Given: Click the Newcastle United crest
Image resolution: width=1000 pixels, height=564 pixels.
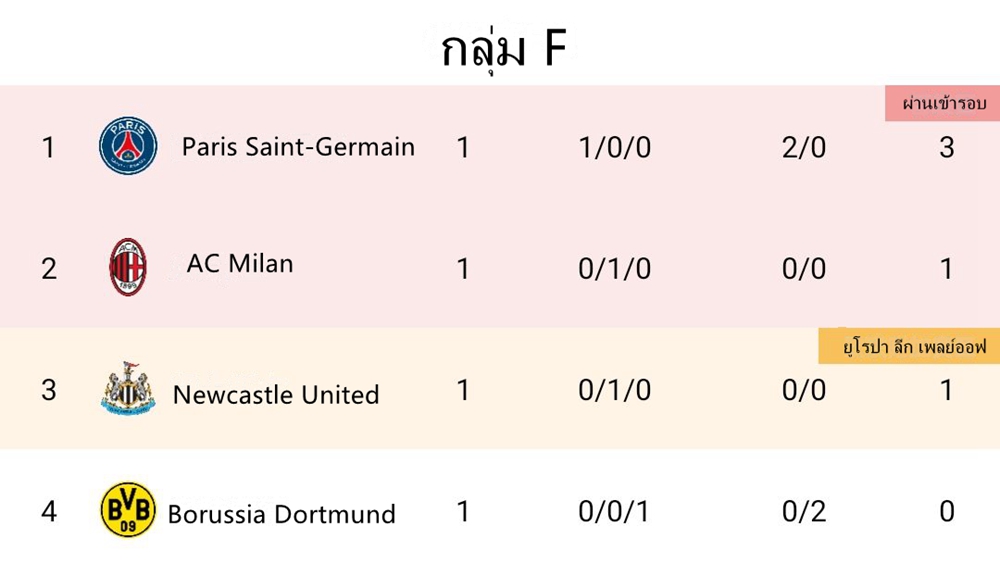Looking at the screenshot, I should pos(128,389).
